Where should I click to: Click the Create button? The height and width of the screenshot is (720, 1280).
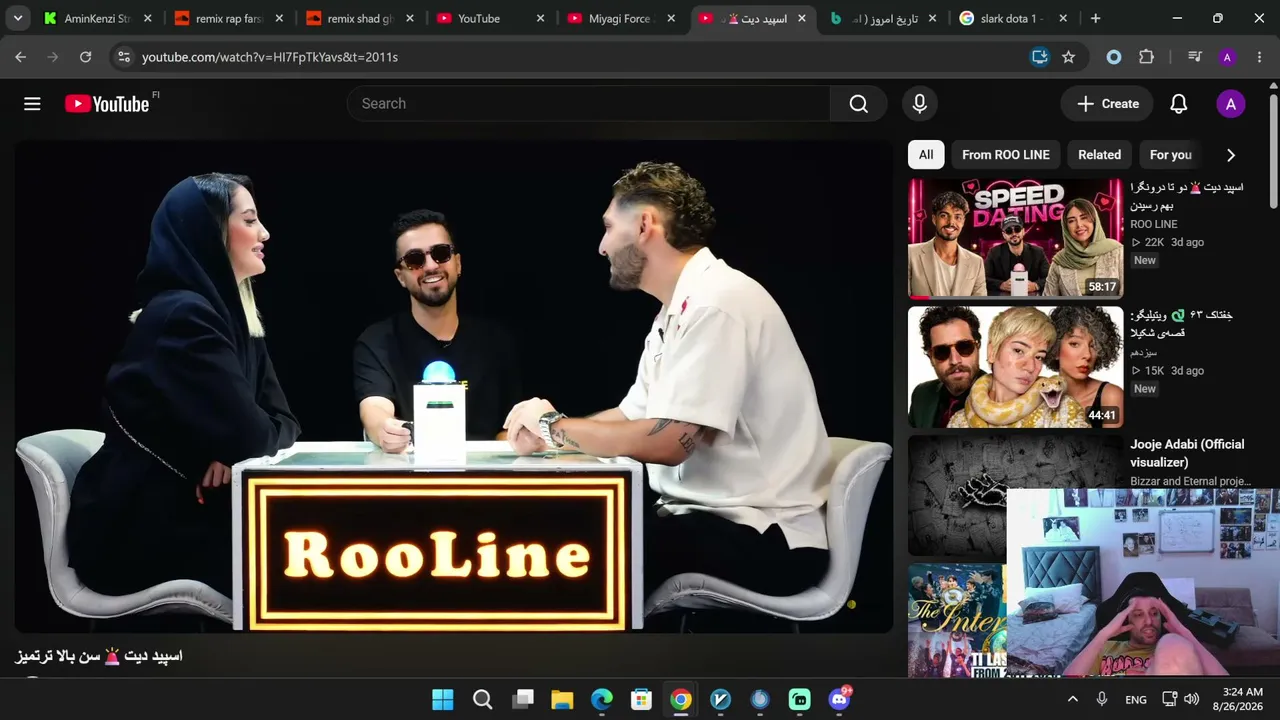pos(1107,104)
